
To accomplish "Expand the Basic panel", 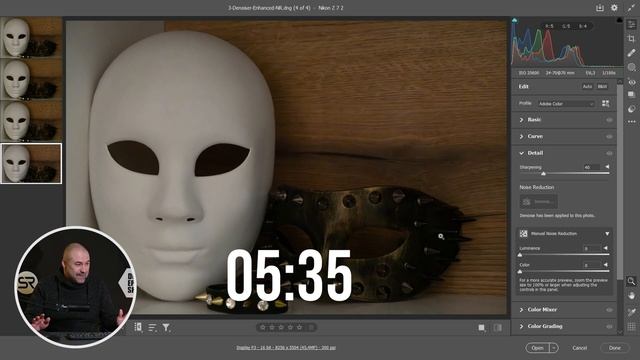I will pyautogui.click(x=521, y=120).
